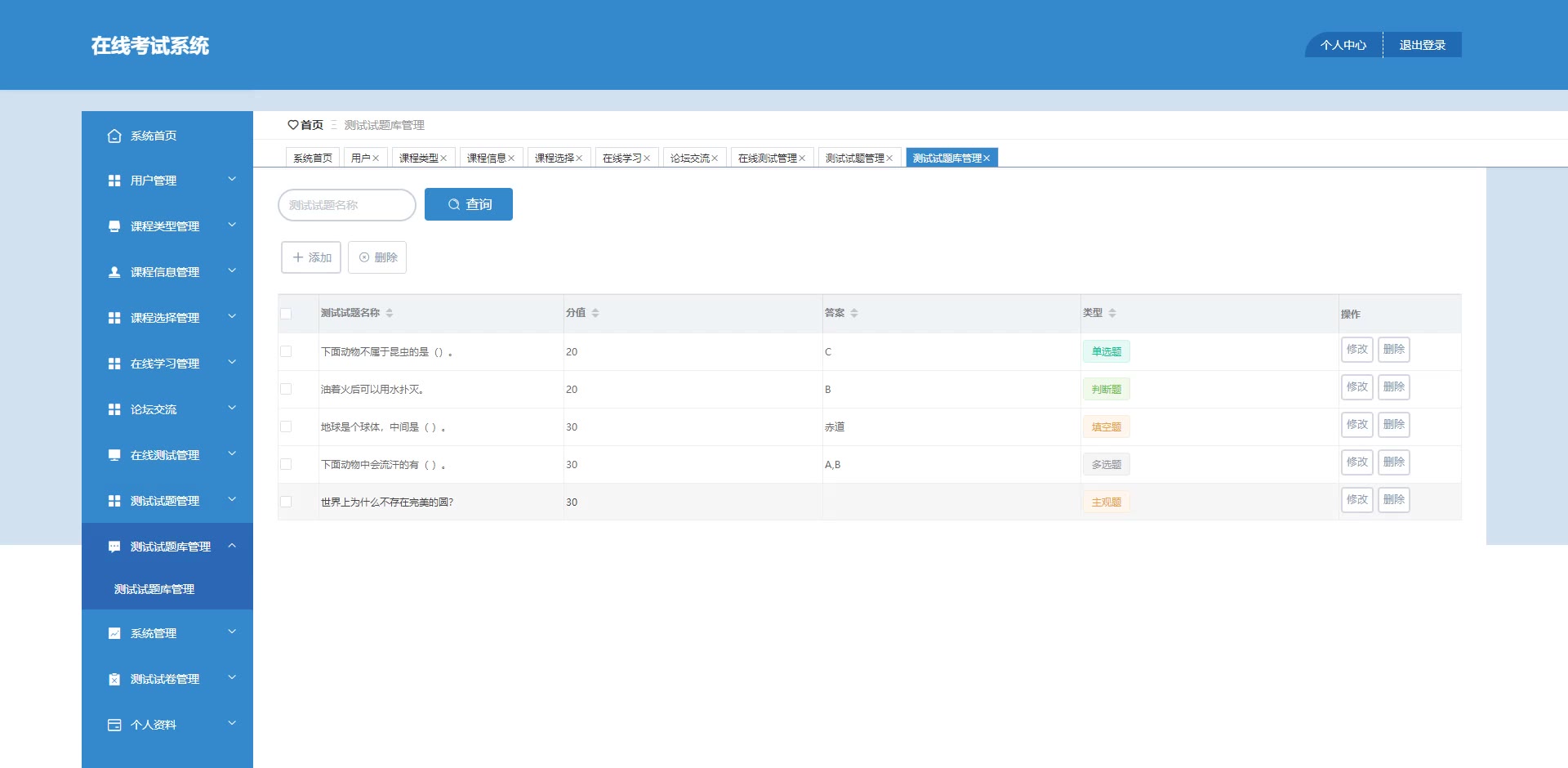Close the 在线测试管理 tab with its X
This screenshot has height=768, width=1568.
pos(802,159)
